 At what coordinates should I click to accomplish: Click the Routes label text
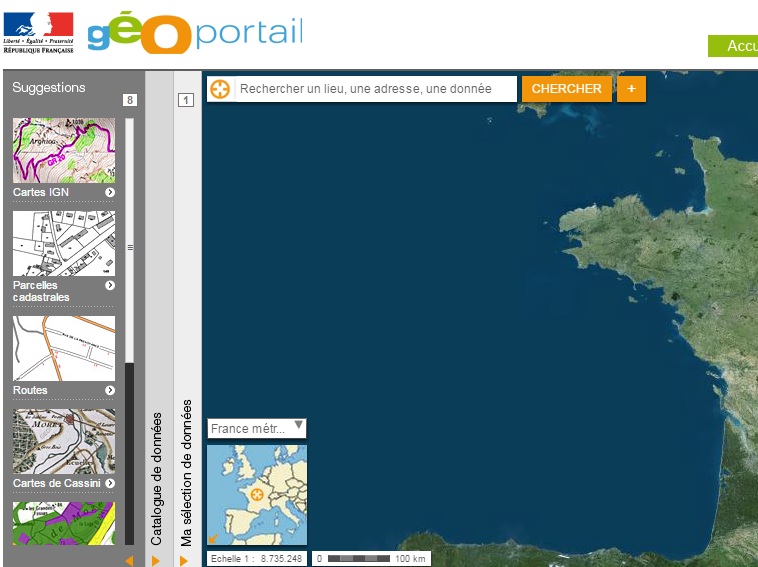tap(30, 390)
